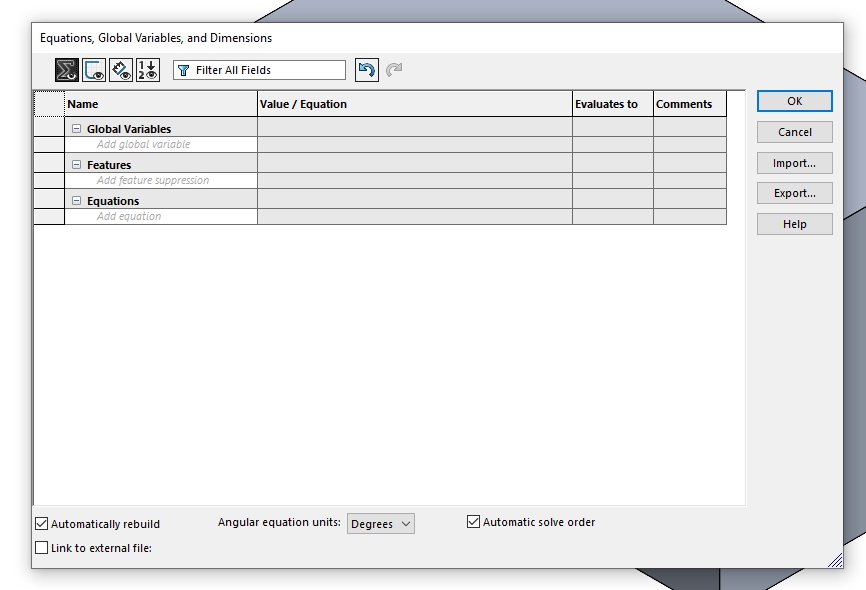The image size is (866, 590).
Task: Click in the Filter All Fields box
Action: click(x=259, y=70)
